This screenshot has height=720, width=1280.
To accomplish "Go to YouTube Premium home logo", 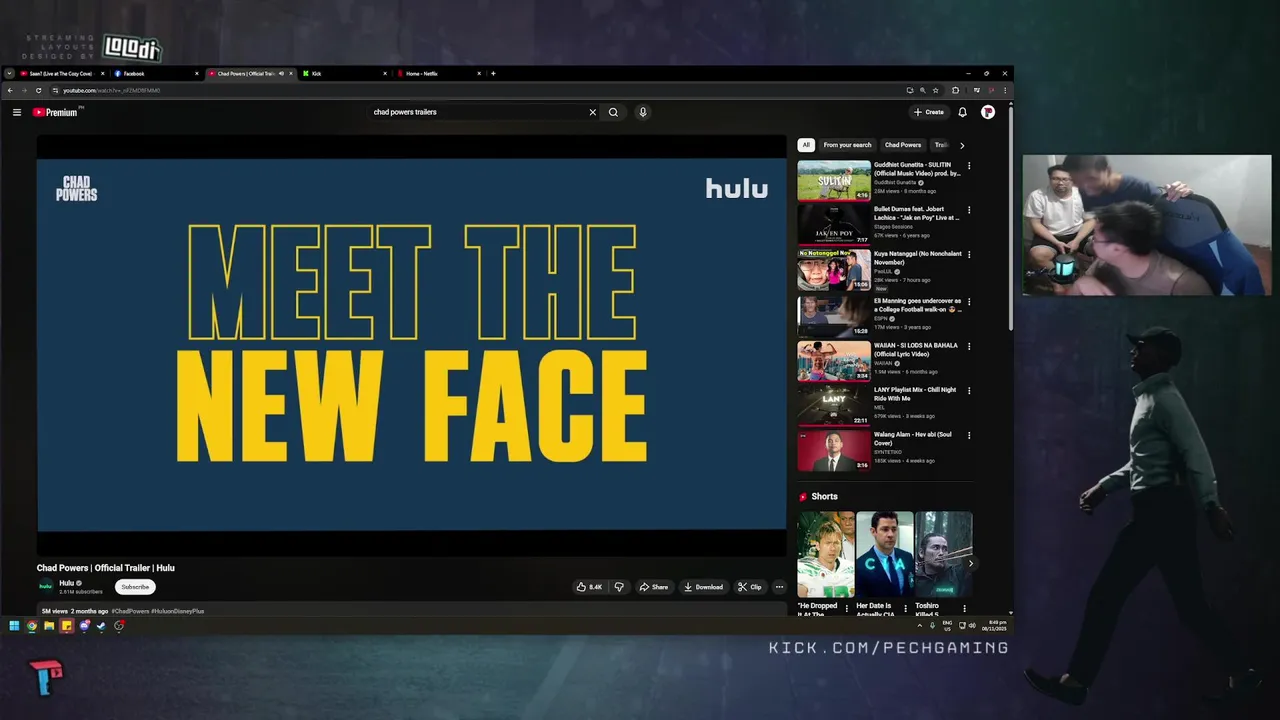I will (55, 112).
